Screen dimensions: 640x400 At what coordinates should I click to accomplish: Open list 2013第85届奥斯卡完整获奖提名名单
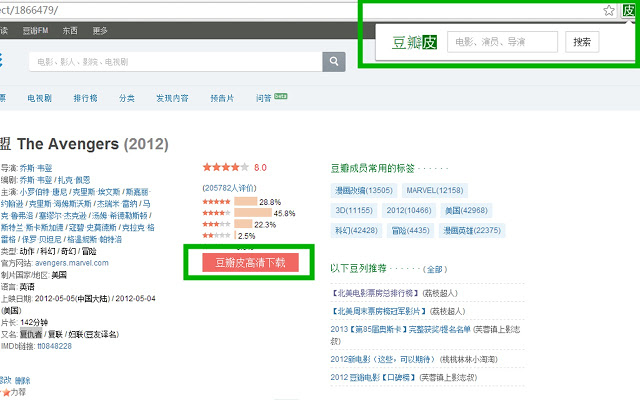click(400, 329)
